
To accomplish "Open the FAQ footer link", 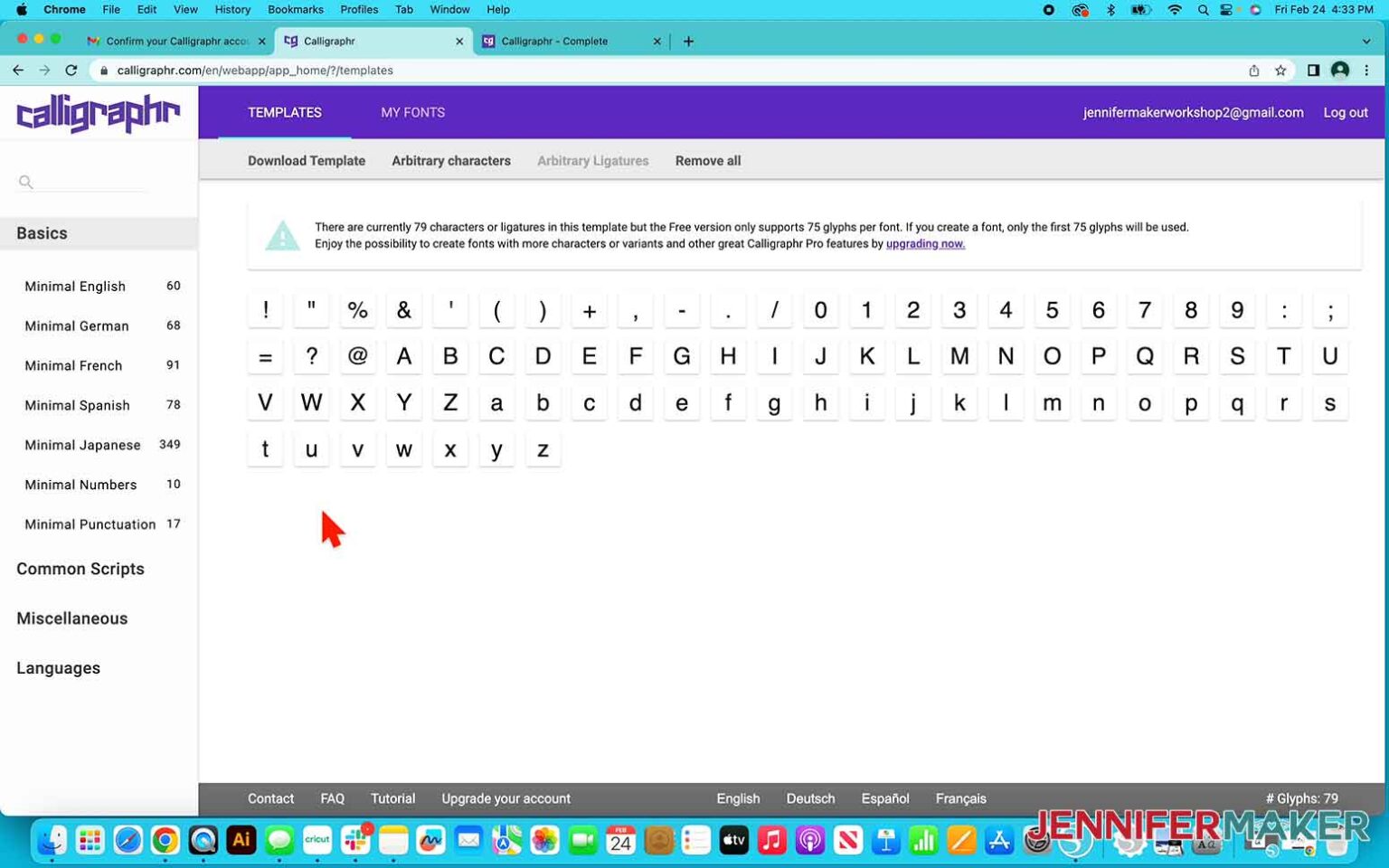I will [332, 799].
